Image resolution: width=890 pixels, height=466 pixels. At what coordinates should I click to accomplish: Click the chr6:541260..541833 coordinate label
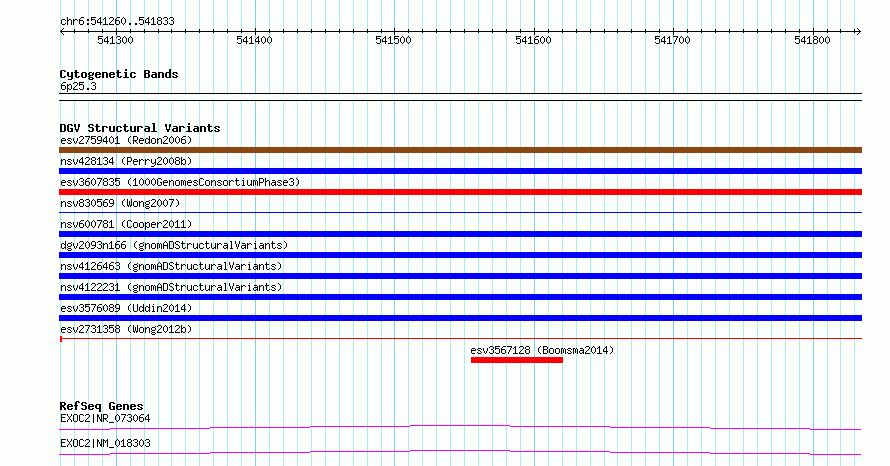coord(117,22)
